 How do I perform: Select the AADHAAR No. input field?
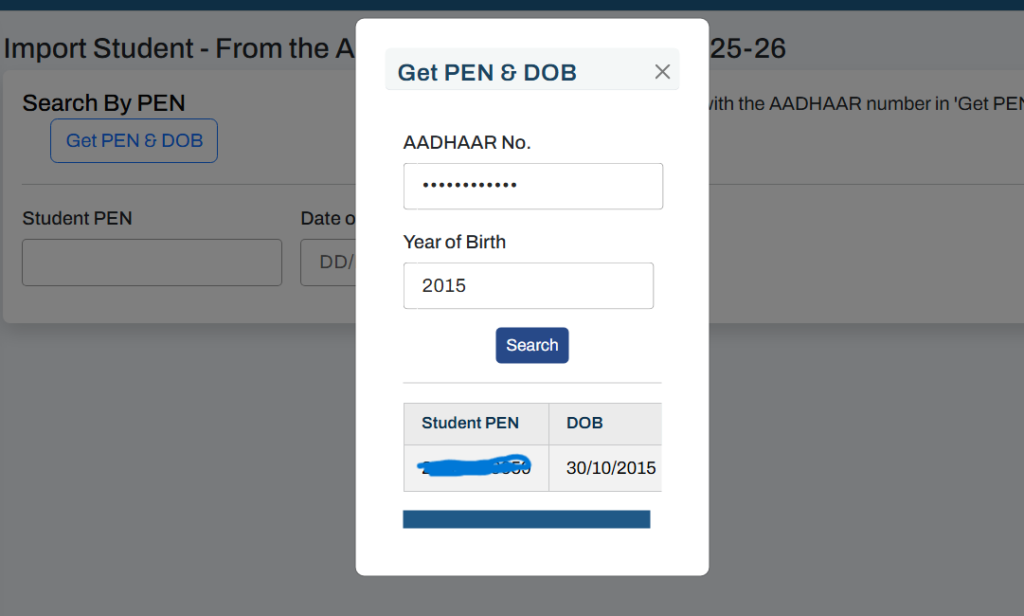pyautogui.click(x=532, y=186)
